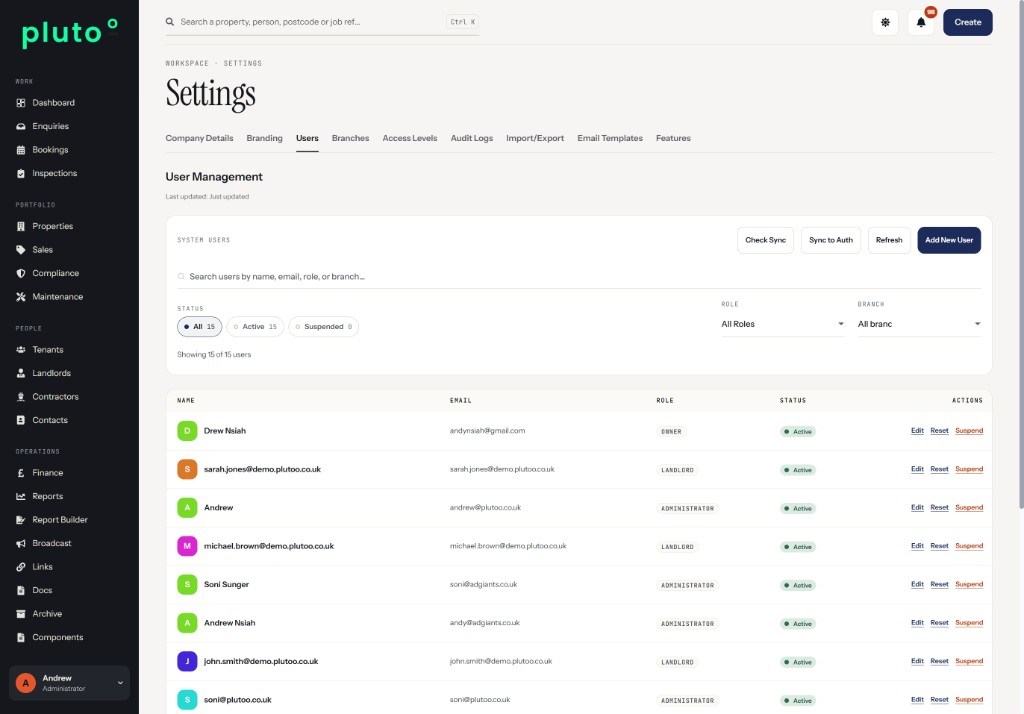
Task: Select the All status filter
Action: click(x=199, y=327)
